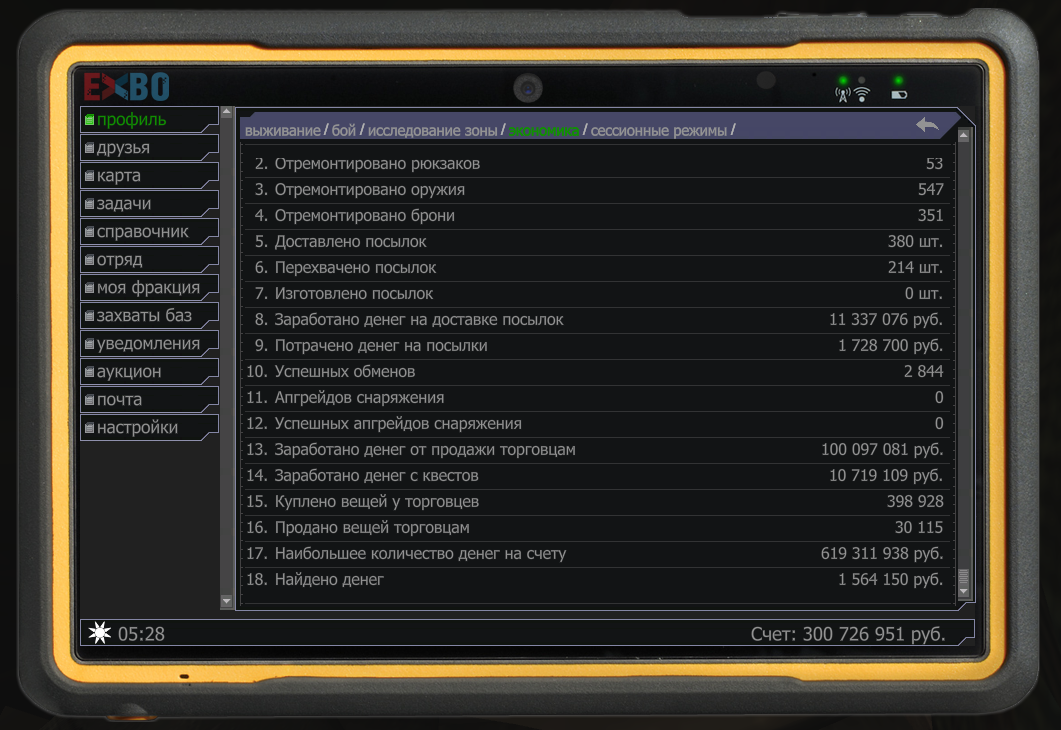Click the EXBO logo
Image resolution: width=1061 pixels, height=730 pixels.
pos(127,87)
